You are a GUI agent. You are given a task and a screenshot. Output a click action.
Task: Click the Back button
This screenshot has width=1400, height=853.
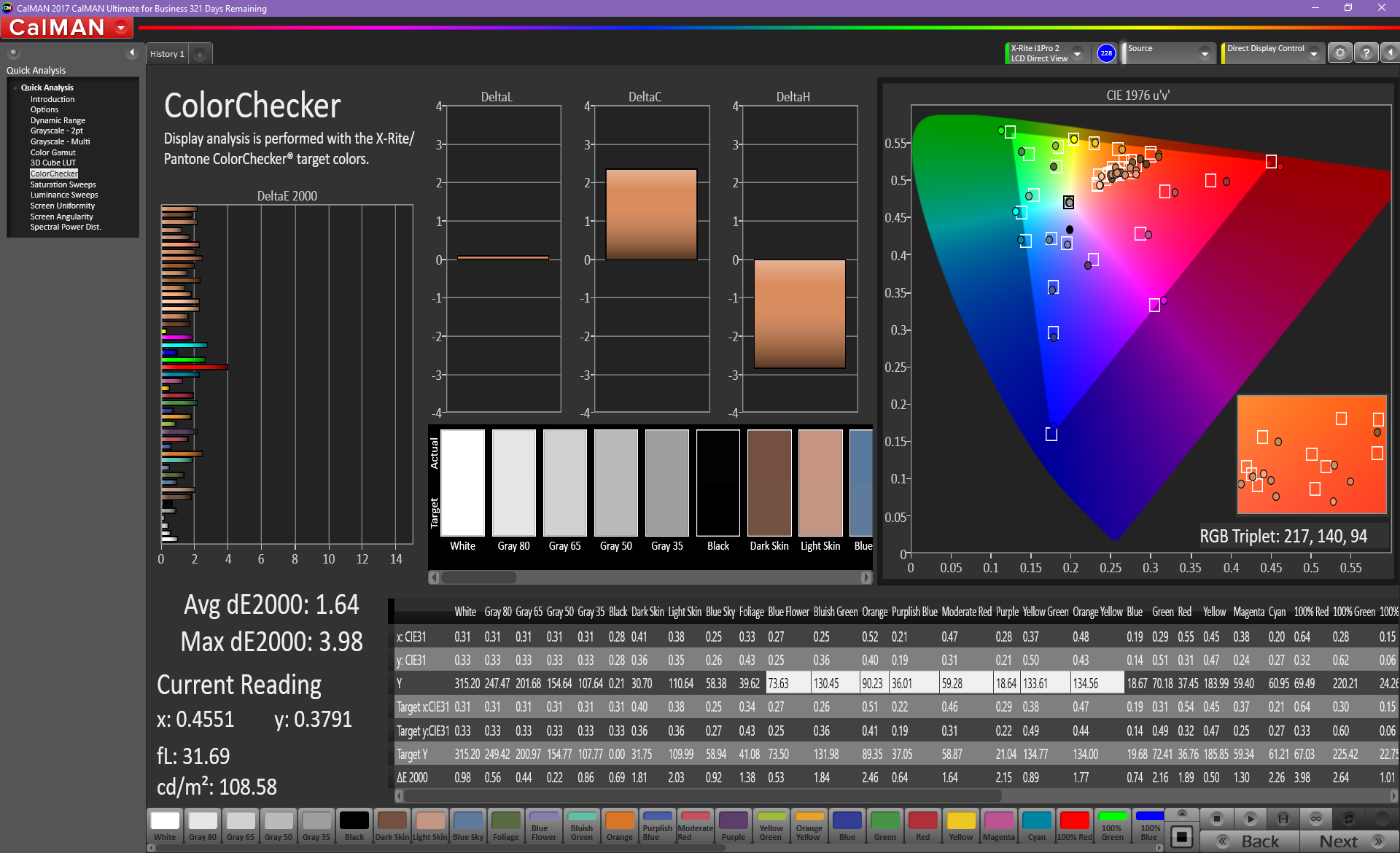(1250, 841)
